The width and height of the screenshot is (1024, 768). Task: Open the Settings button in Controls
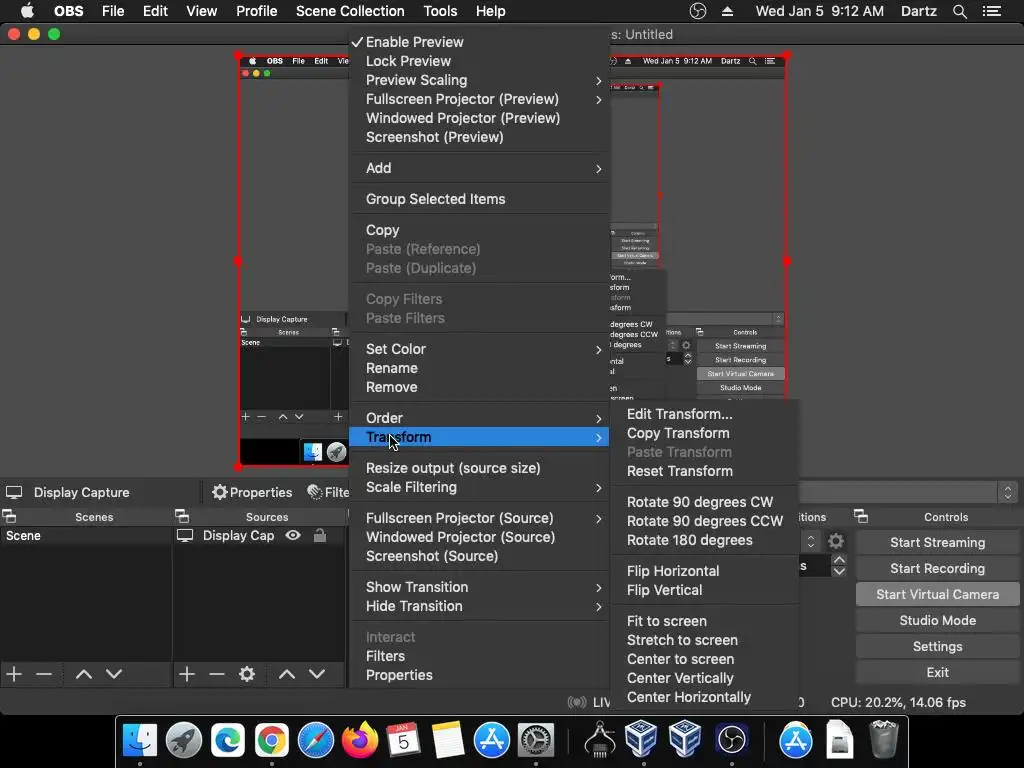[x=937, y=647]
